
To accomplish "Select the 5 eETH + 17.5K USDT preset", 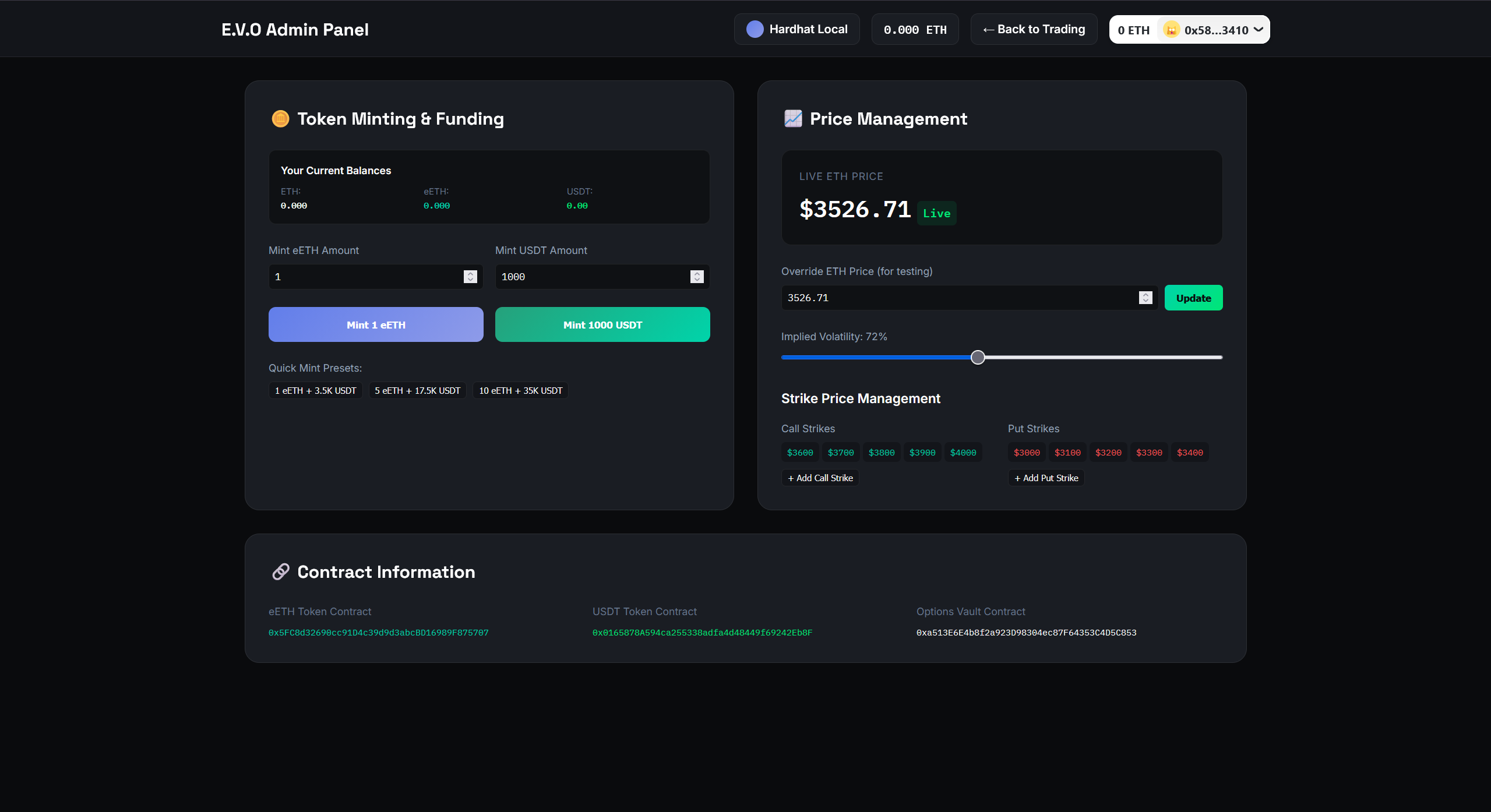I will [417, 390].
